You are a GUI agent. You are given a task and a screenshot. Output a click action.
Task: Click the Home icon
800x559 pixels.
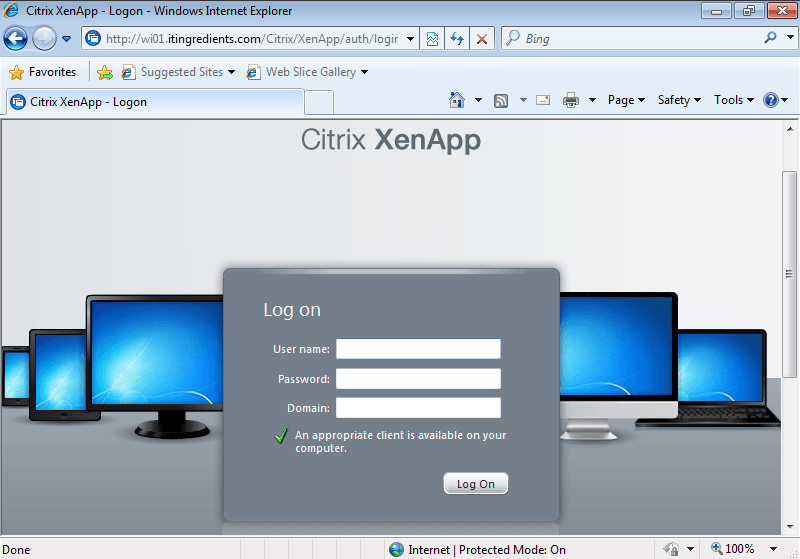coord(457,100)
